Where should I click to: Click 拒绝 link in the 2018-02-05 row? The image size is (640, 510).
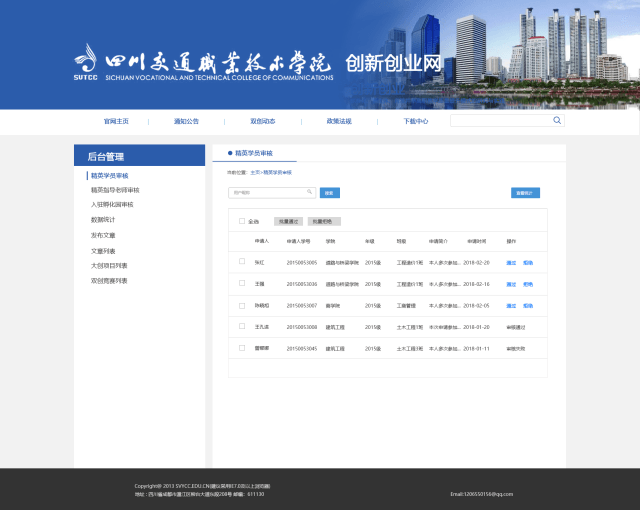528,306
